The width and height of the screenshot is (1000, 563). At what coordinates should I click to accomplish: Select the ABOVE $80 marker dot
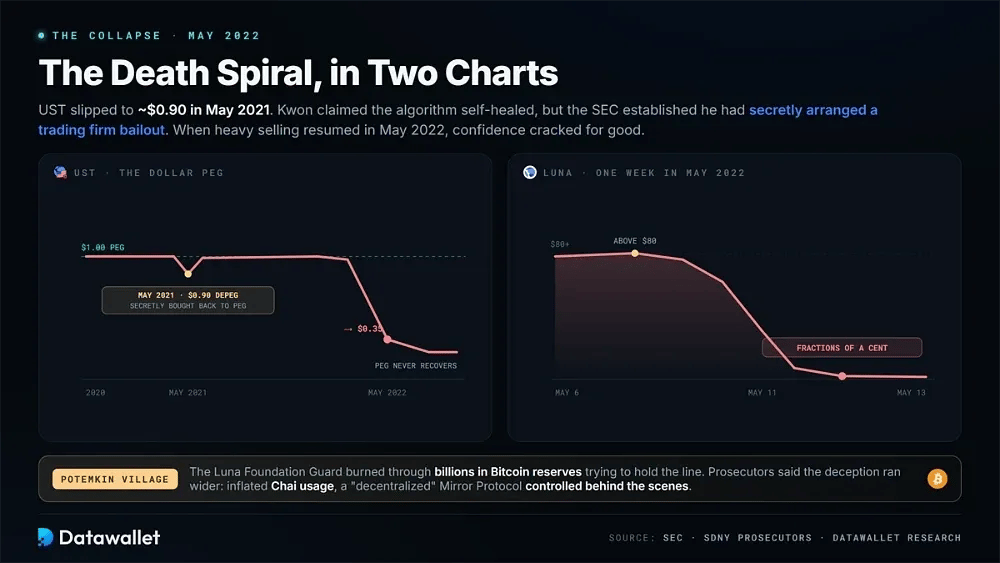(635, 253)
